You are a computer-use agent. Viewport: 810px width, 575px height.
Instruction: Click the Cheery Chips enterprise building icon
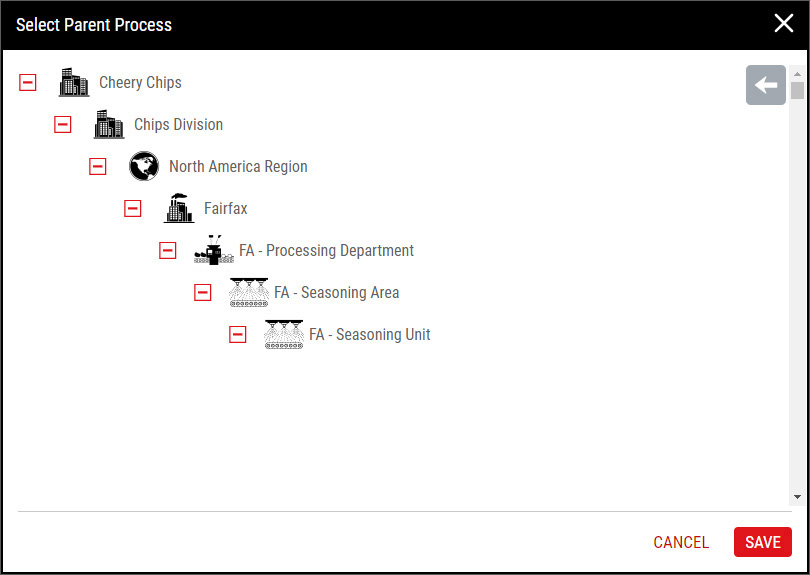click(74, 82)
